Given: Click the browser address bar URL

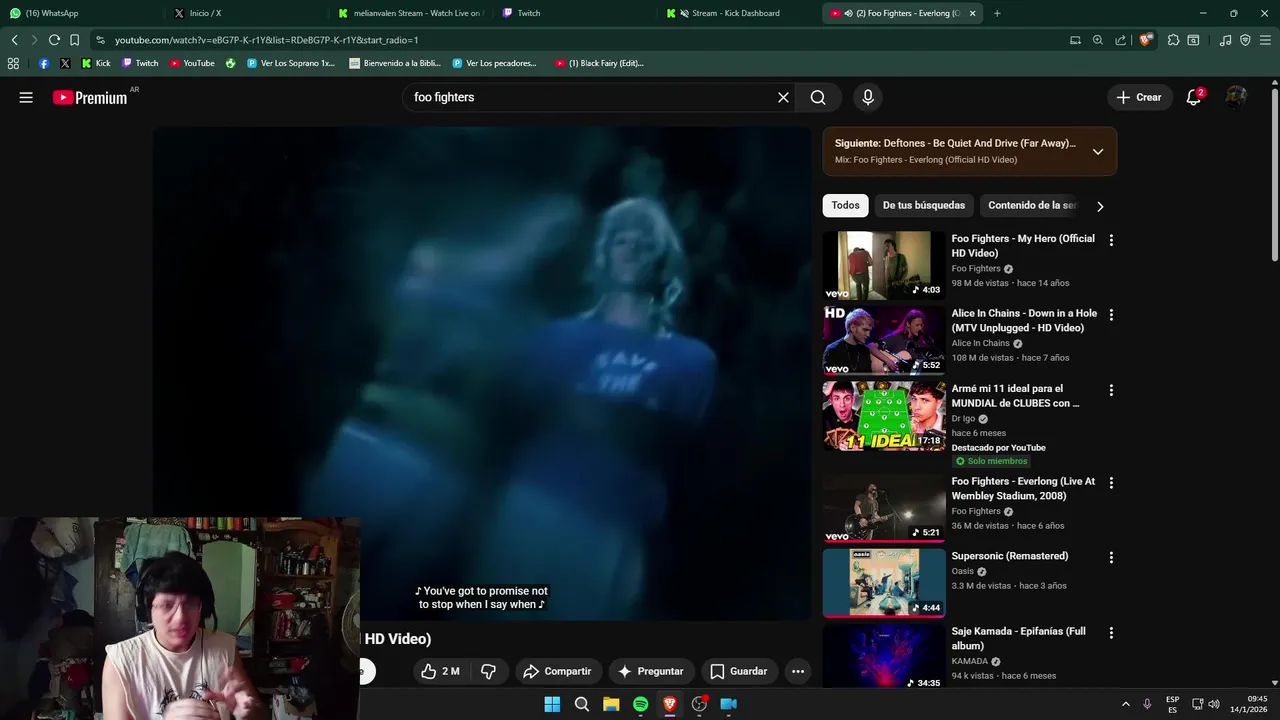Looking at the screenshot, I should 266,40.
